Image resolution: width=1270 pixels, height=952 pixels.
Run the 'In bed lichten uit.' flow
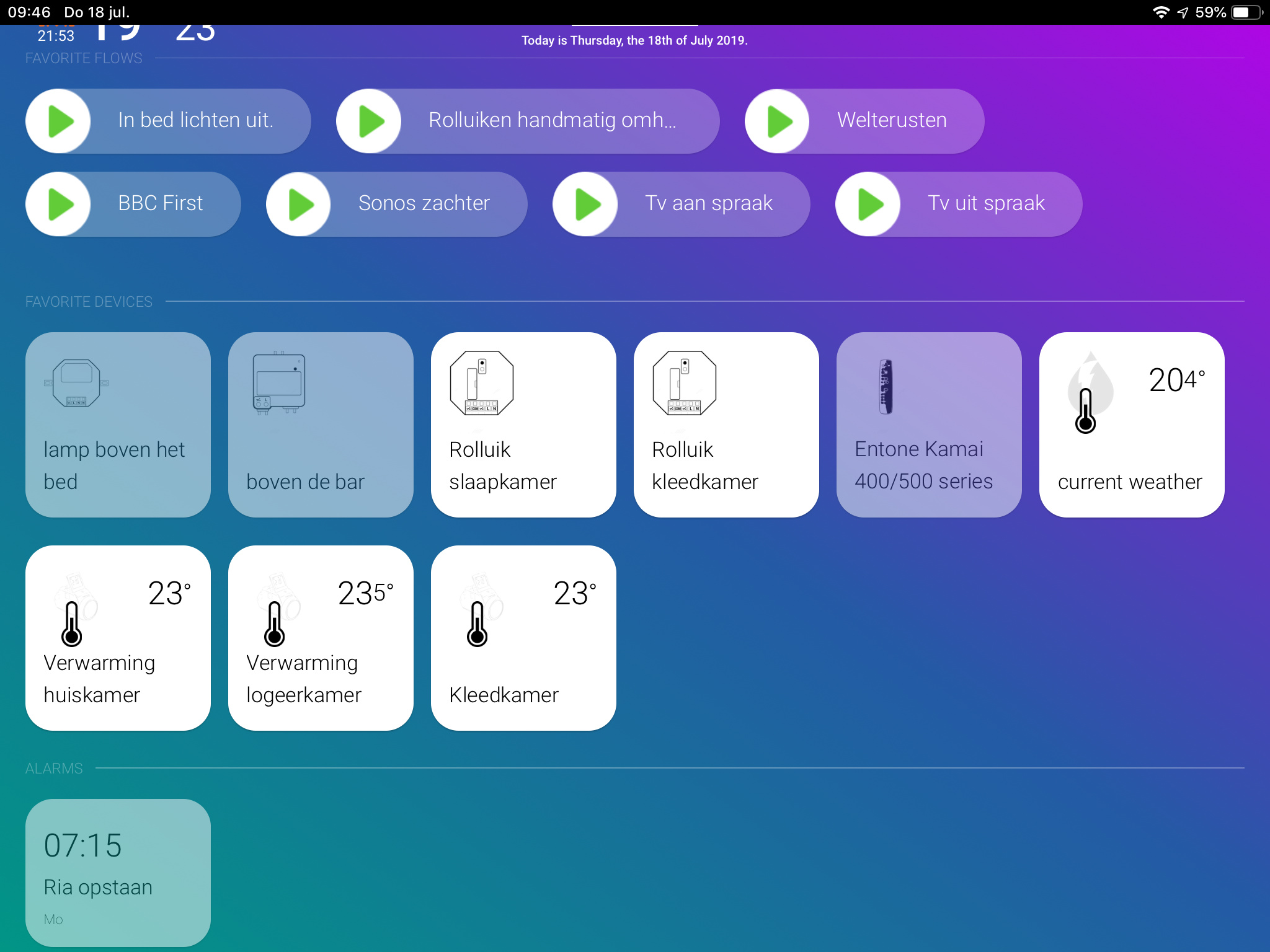[59, 121]
